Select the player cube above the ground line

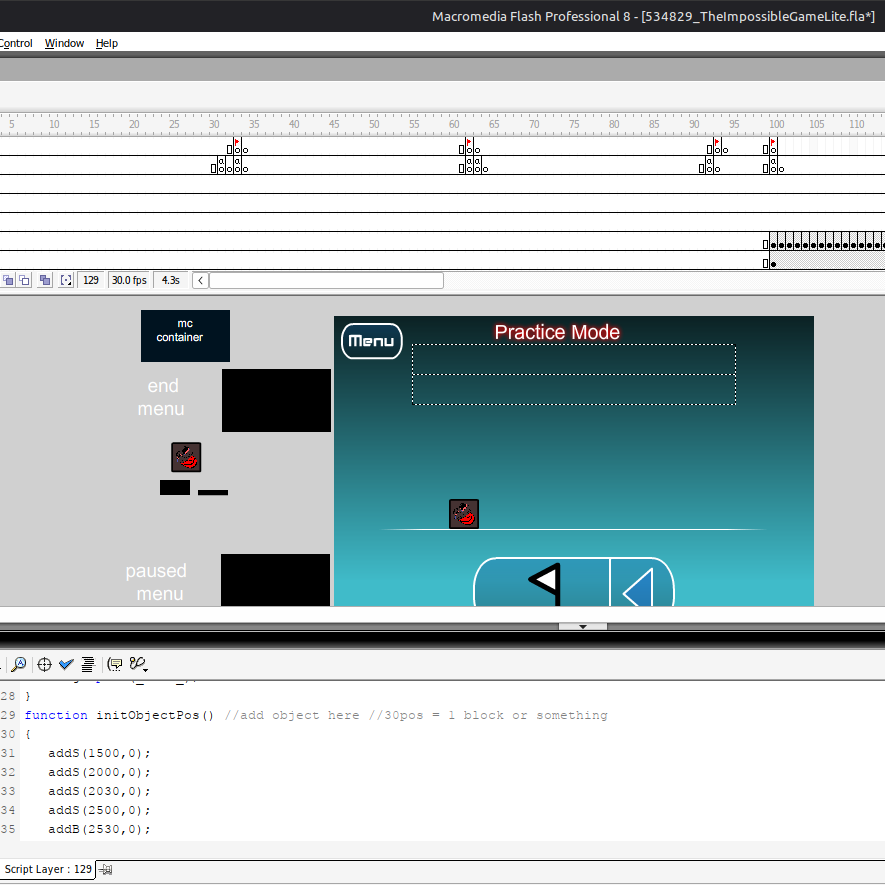[464, 514]
